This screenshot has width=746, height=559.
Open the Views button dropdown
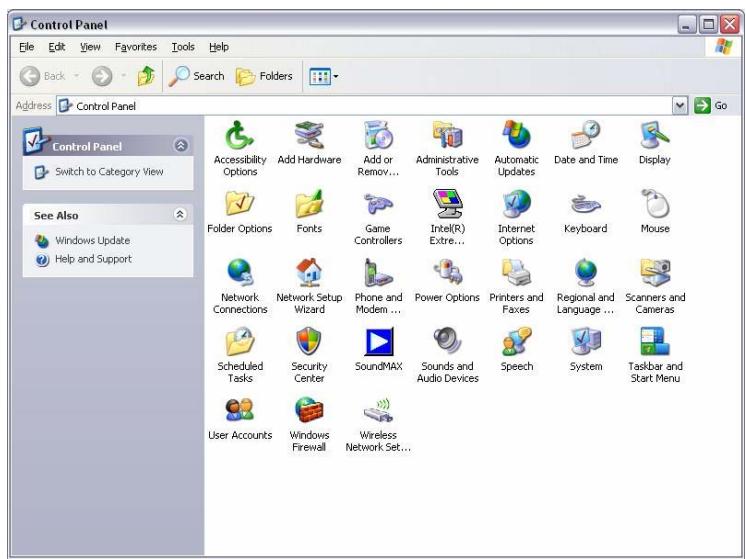click(x=335, y=76)
